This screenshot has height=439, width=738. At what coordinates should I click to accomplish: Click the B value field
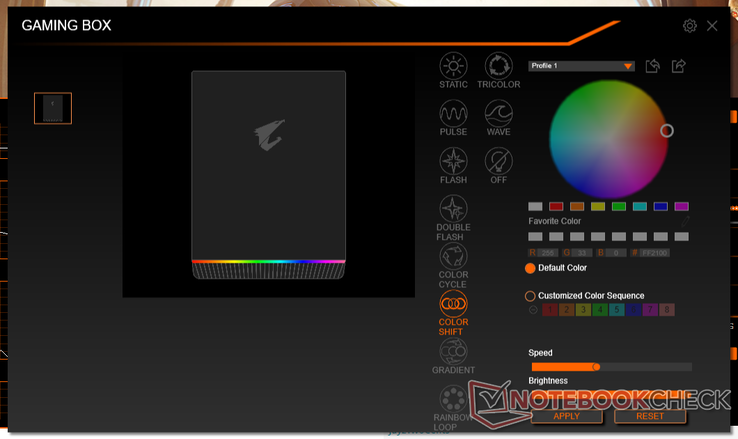click(x=616, y=253)
